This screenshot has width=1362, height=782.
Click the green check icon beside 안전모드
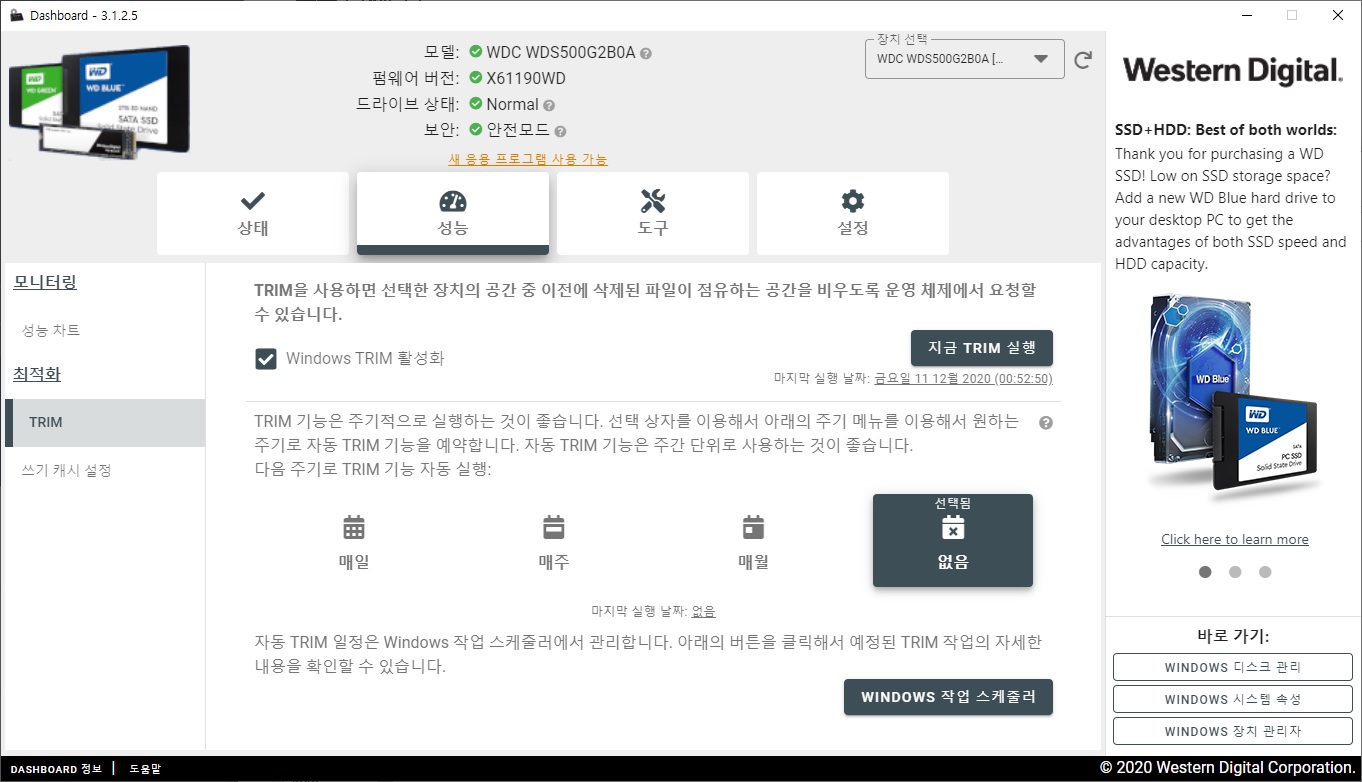tap(476, 130)
